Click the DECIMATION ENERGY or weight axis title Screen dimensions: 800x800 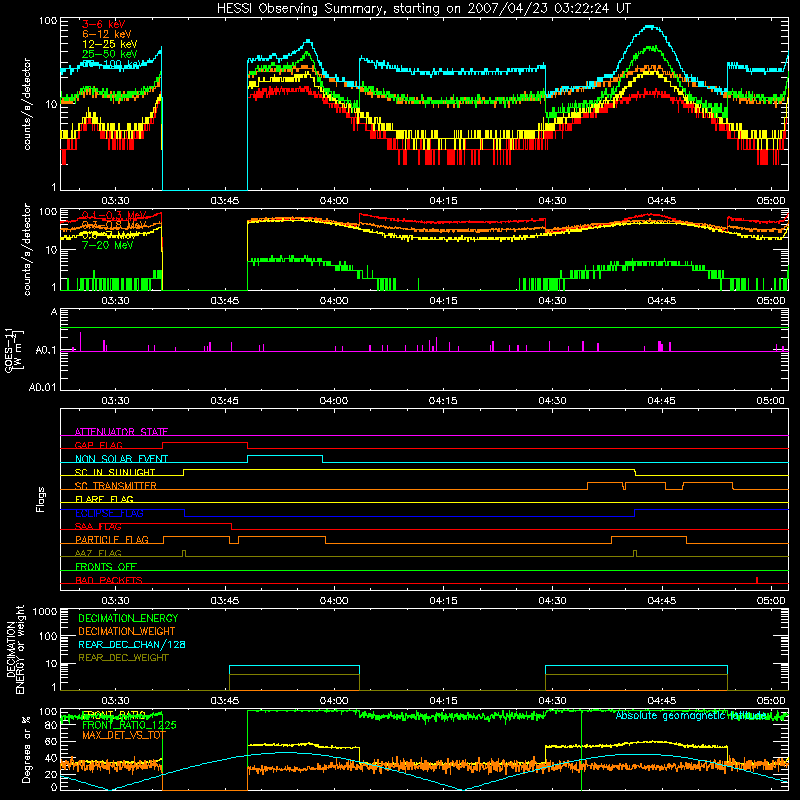(15, 650)
